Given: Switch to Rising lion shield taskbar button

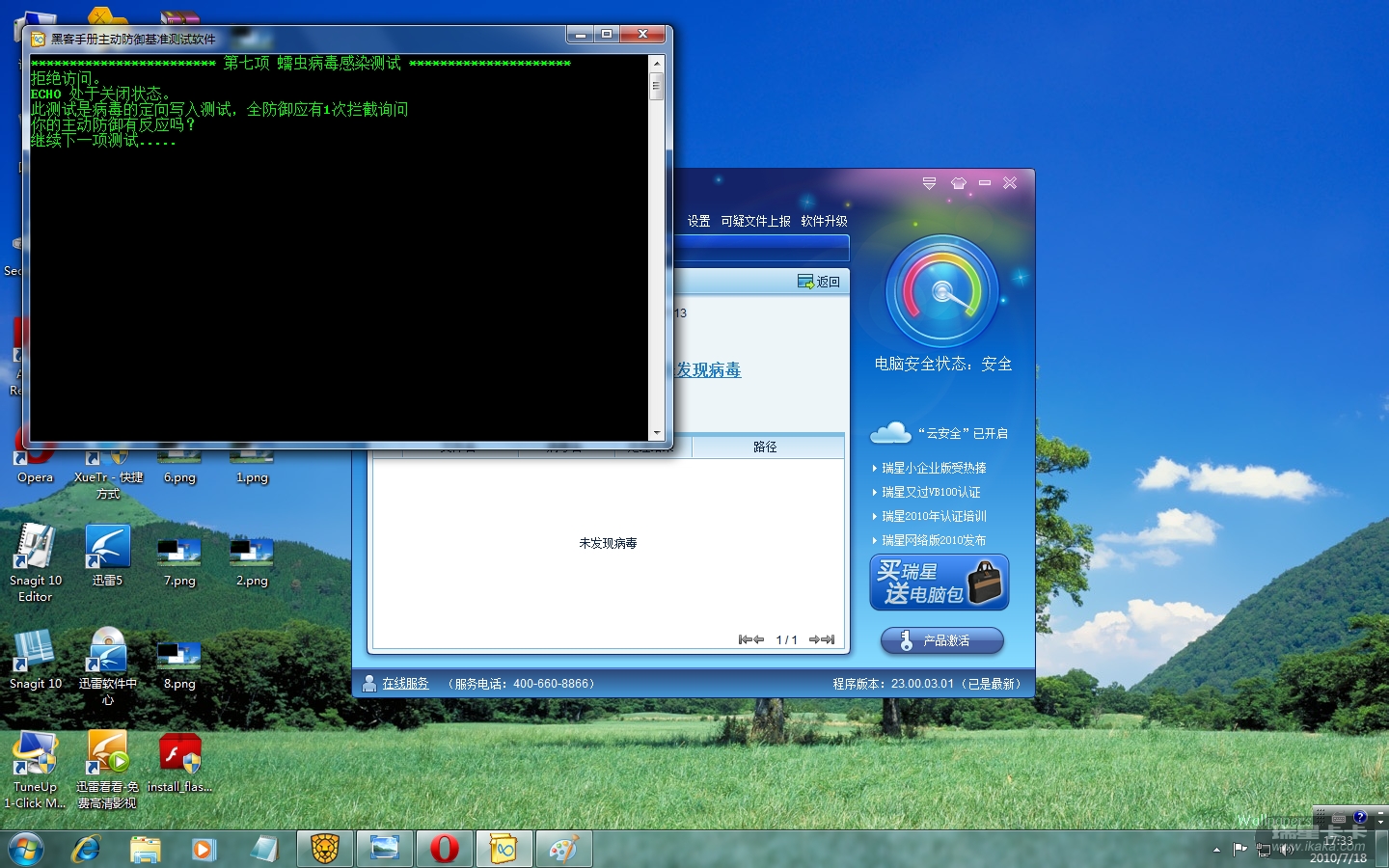Looking at the screenshot, I should click(x=325, y=849).
